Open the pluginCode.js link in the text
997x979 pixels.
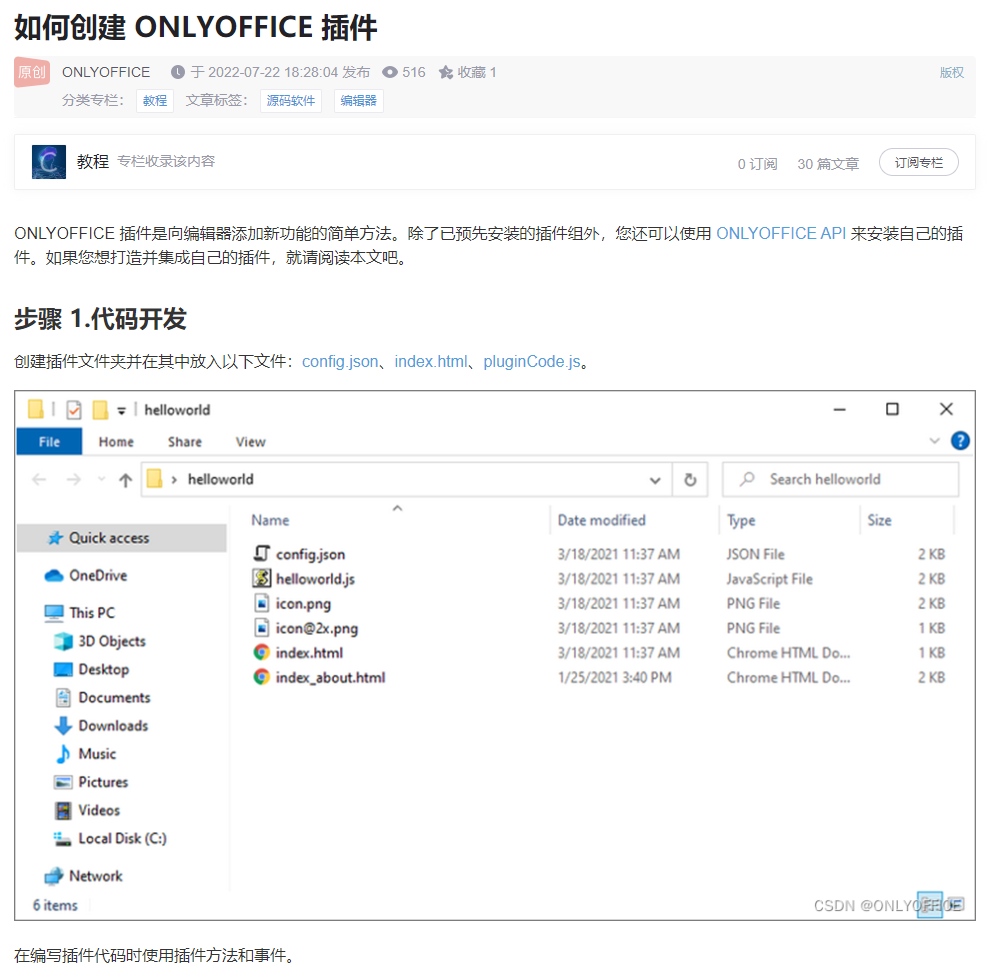(x=532, y=362)
